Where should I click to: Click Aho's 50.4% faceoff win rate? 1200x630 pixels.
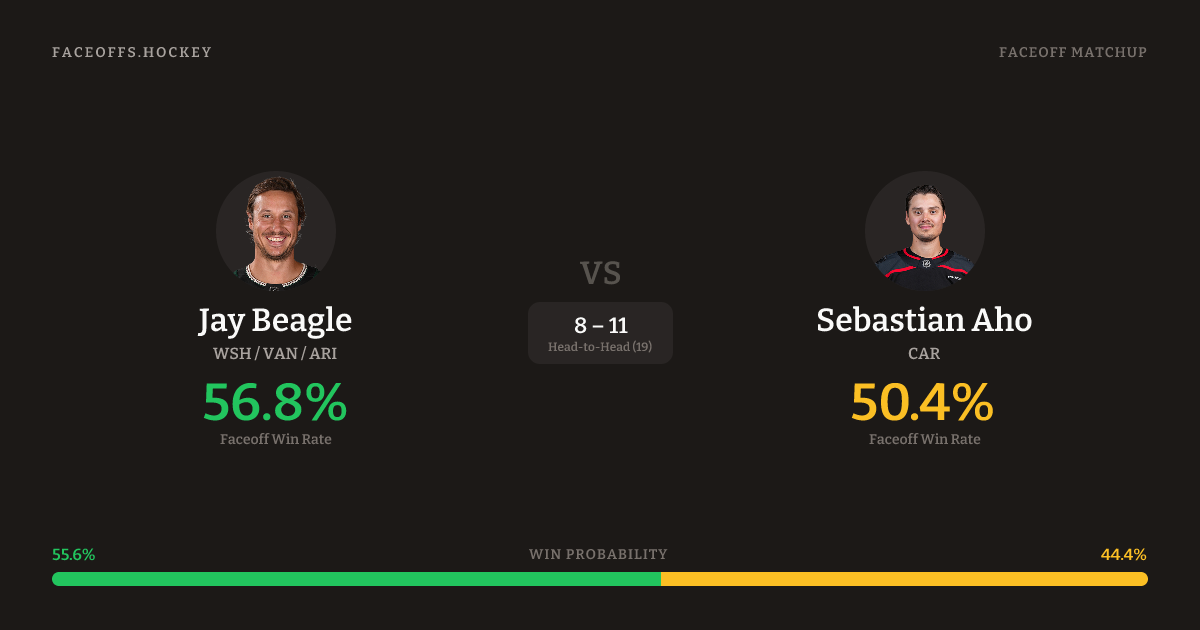922,402
